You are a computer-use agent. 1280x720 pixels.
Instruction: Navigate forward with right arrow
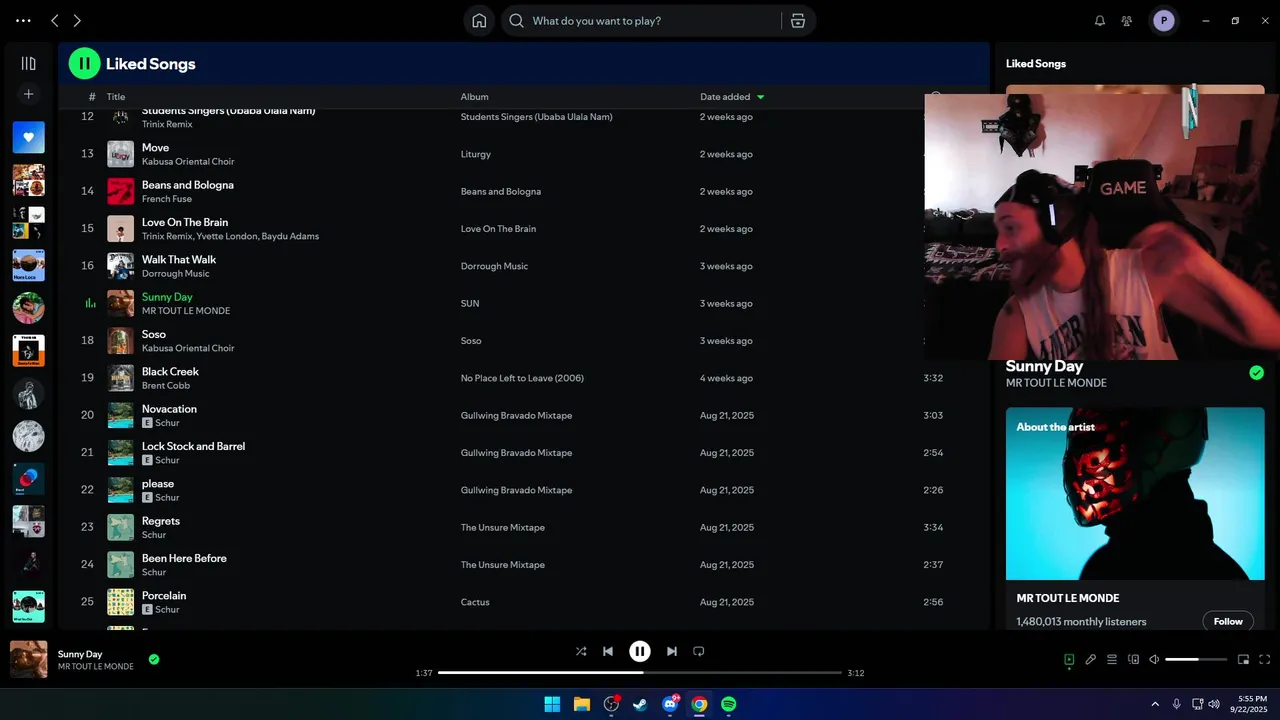77,20
